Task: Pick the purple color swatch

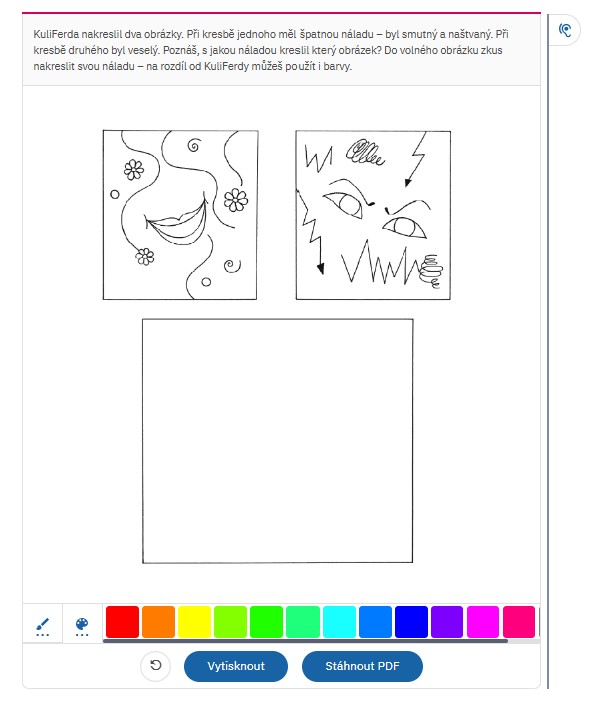Action: coord(447,622)
